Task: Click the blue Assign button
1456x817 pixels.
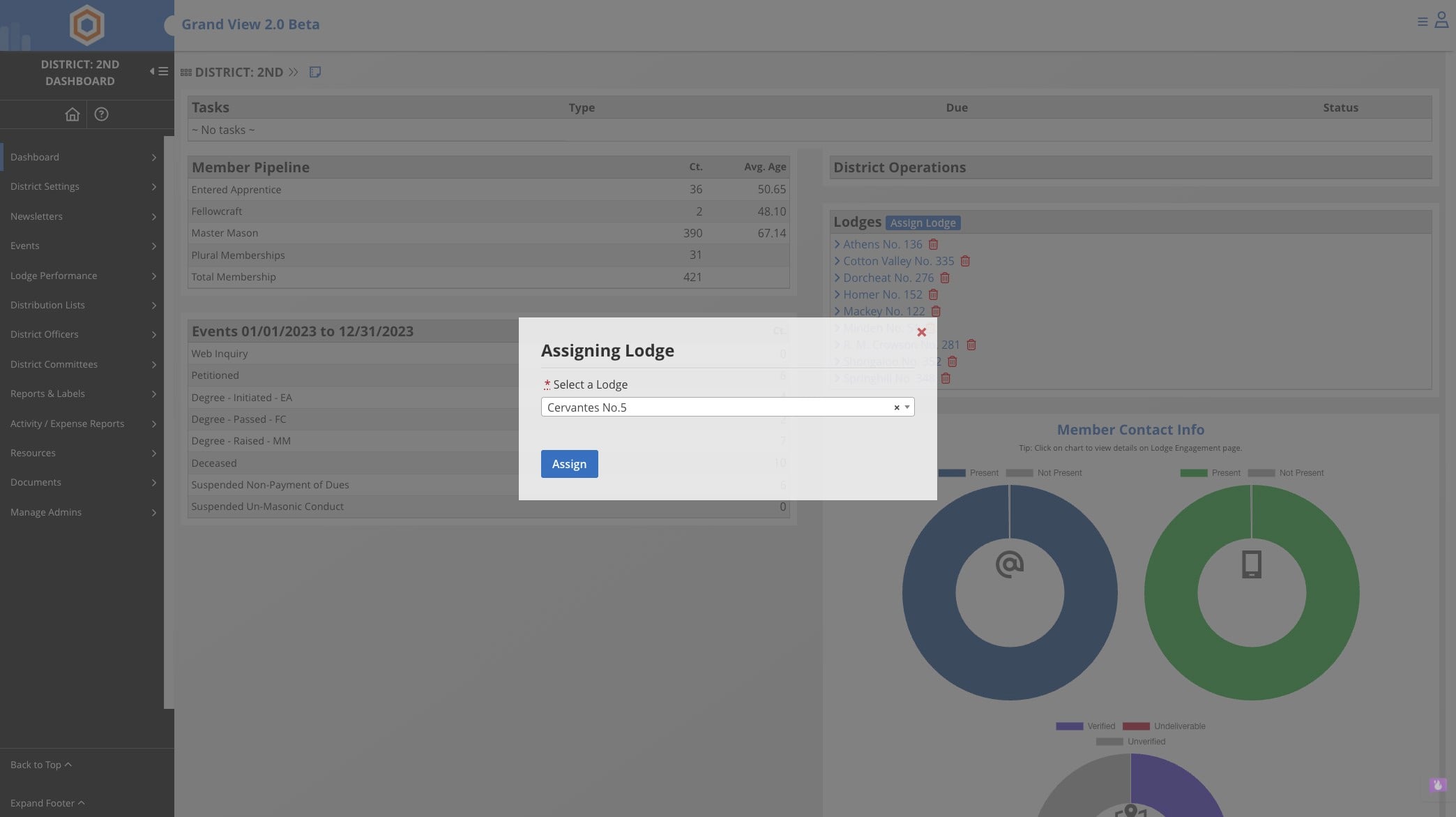Action: tap(569, 464)
